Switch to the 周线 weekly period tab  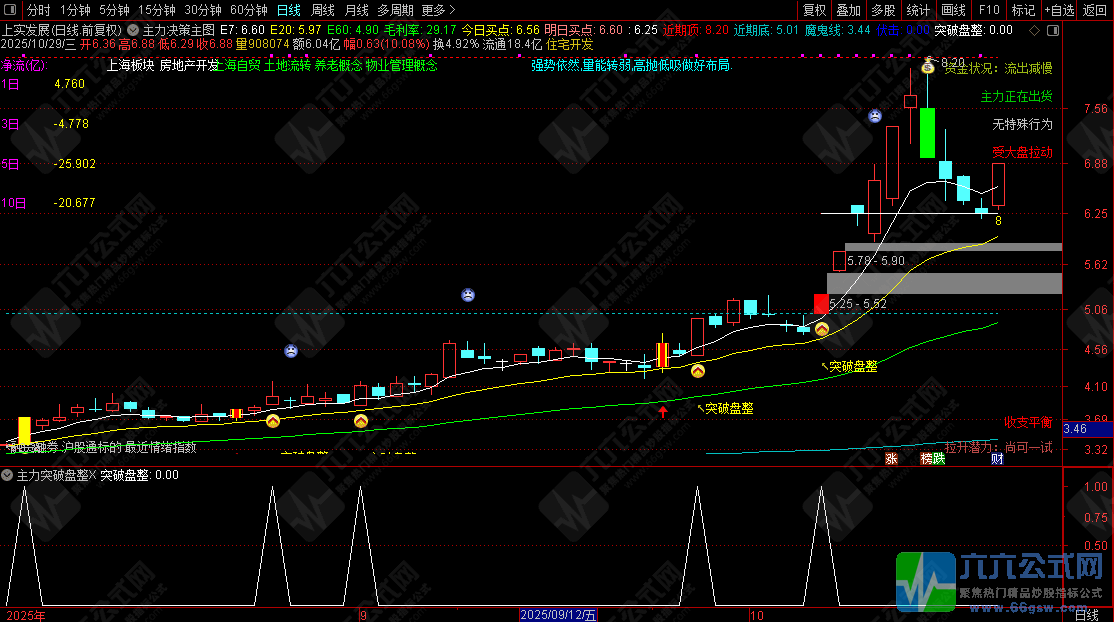click(x=323, y=10)
